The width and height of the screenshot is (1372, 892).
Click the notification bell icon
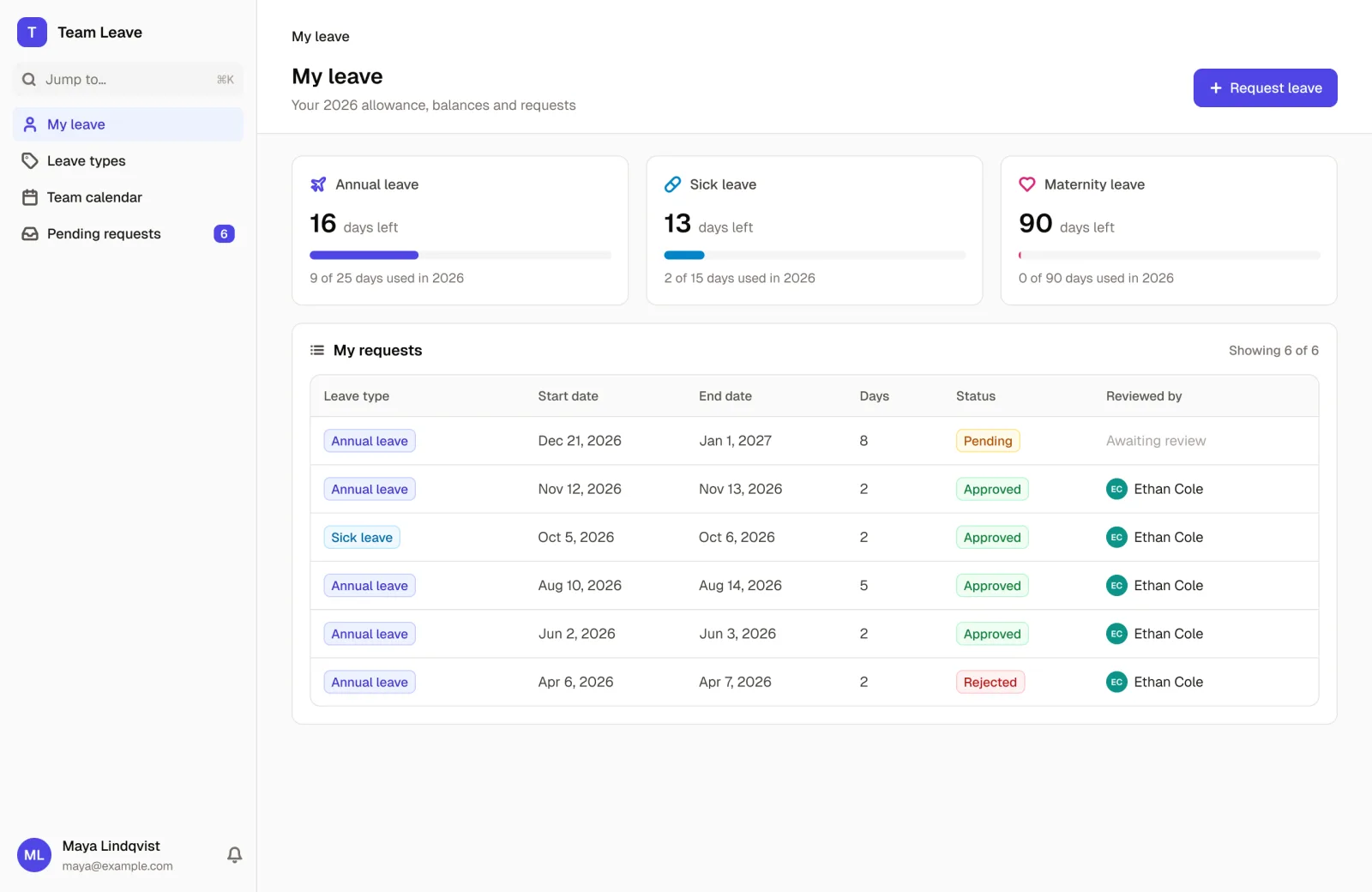coord(234,855)
